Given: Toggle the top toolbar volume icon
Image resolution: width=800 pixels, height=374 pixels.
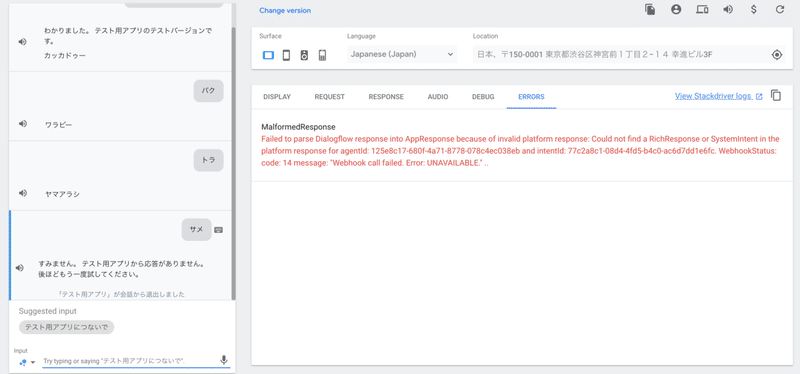Looking at the screenshot, I should coord(728,10).
